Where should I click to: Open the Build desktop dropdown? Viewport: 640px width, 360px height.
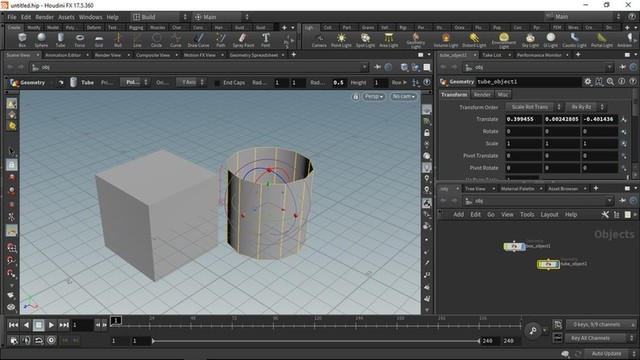point(160,17)
